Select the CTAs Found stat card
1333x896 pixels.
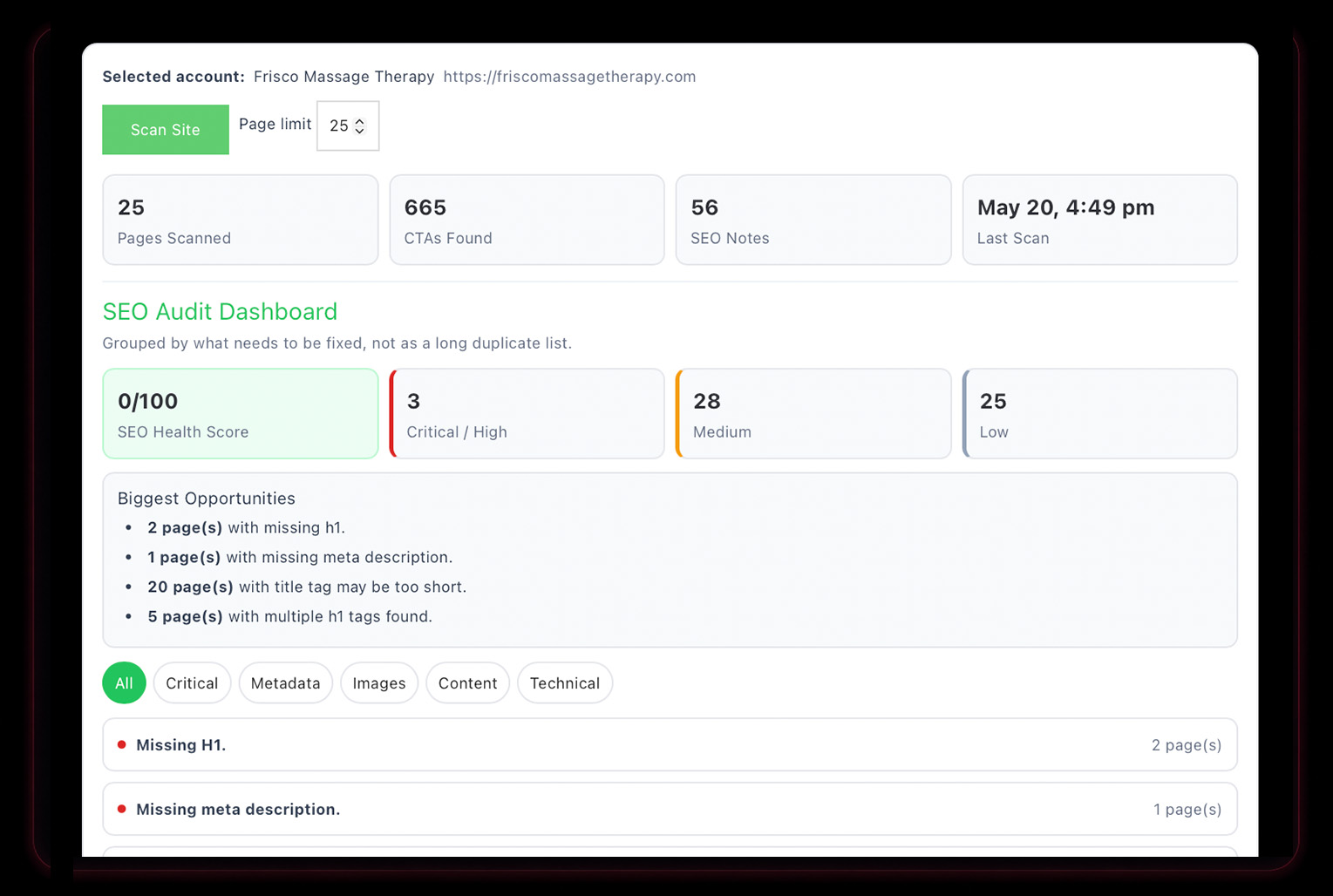coord(527,220)
